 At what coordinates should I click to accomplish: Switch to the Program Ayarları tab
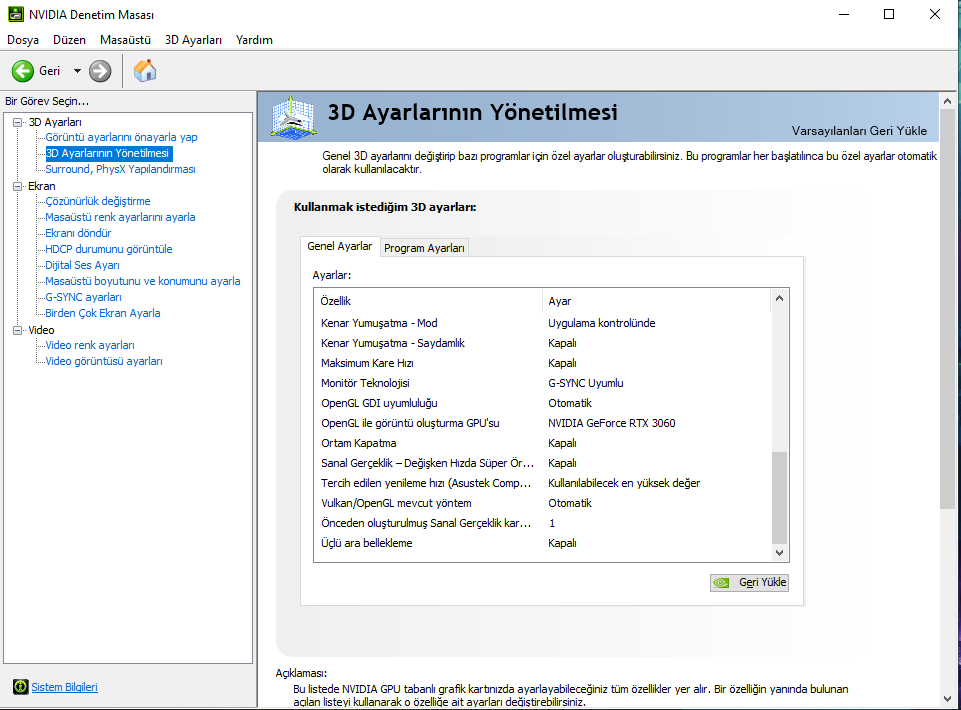(x=424, y=248)
